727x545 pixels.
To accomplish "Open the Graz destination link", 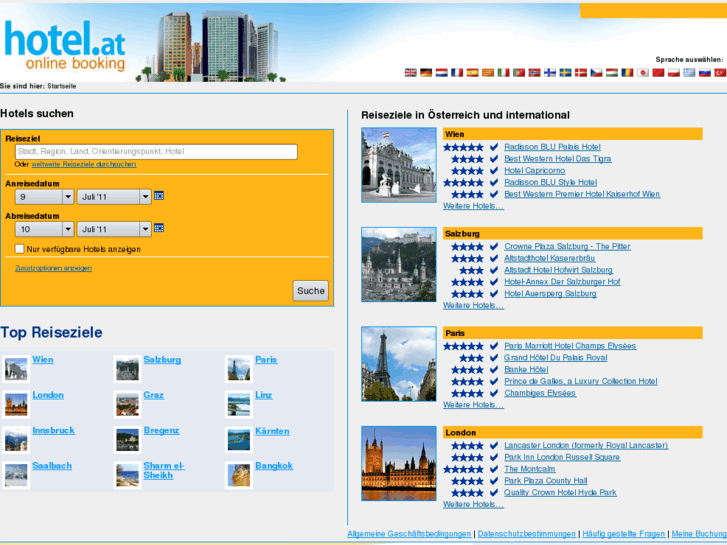I will point(153,395).
